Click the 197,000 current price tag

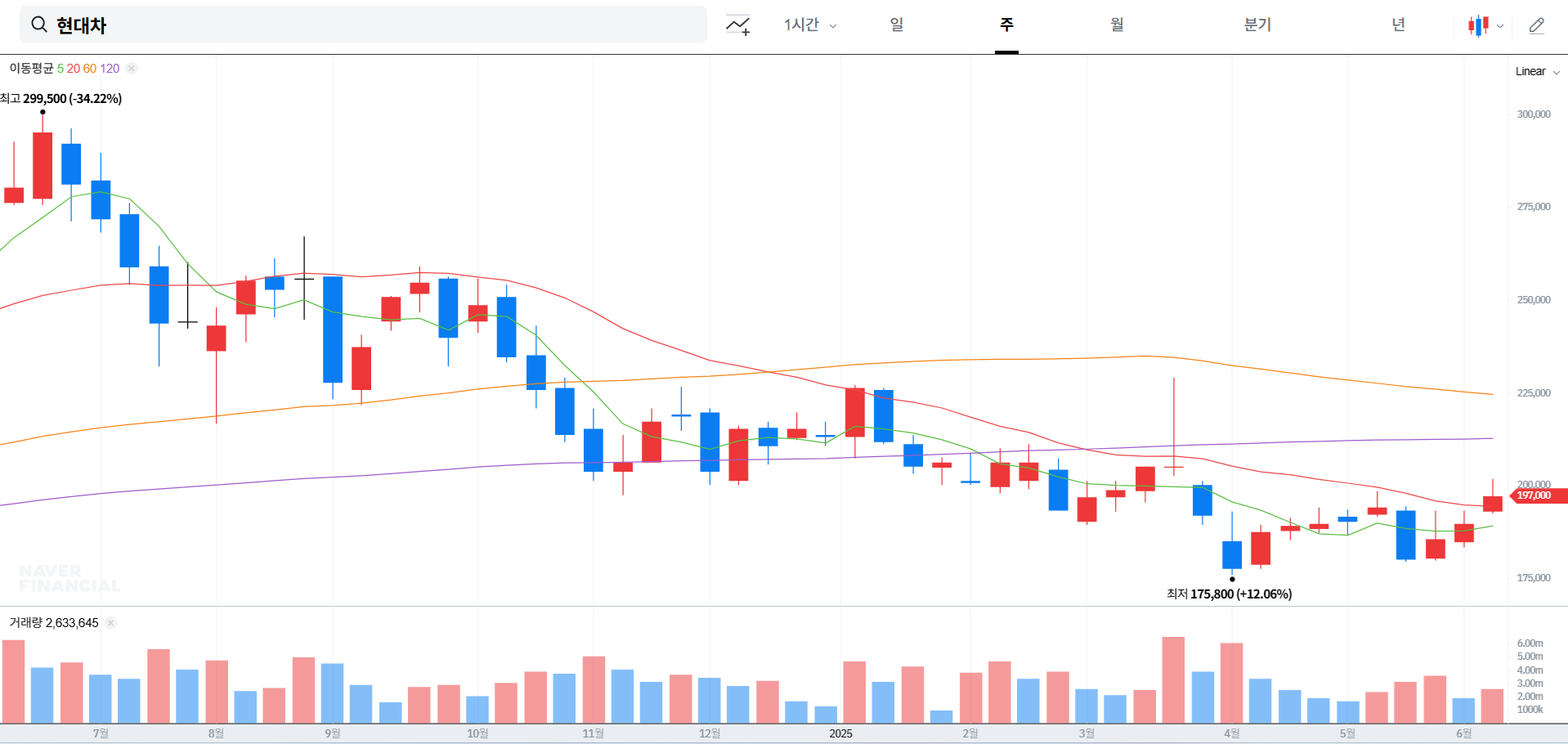tap(1539, 495)
